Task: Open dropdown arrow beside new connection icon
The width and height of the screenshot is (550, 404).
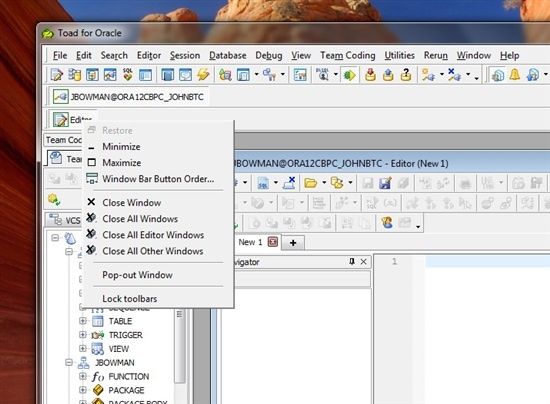Action: click(442, 75)
